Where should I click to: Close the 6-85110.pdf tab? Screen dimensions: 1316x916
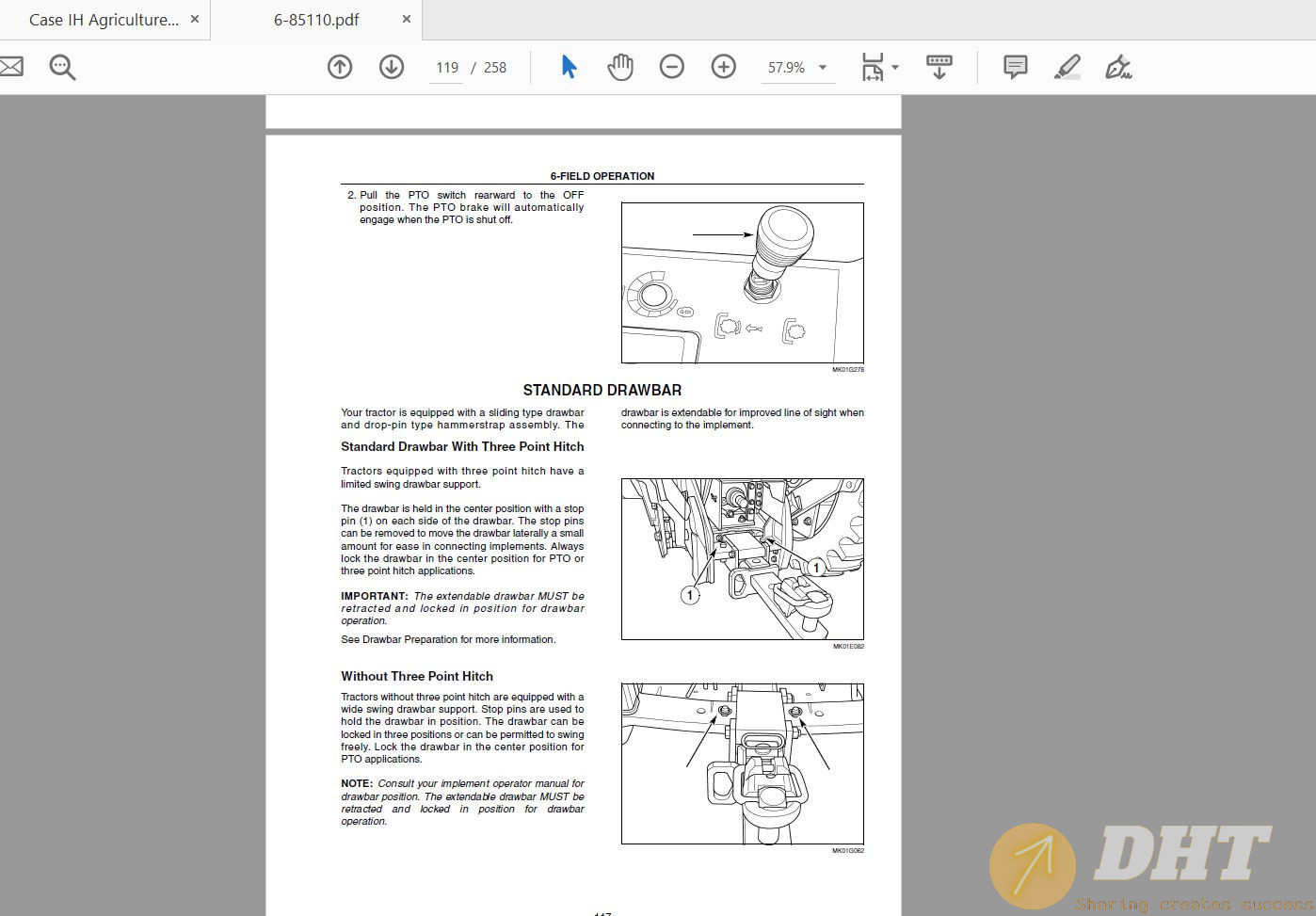407,19
